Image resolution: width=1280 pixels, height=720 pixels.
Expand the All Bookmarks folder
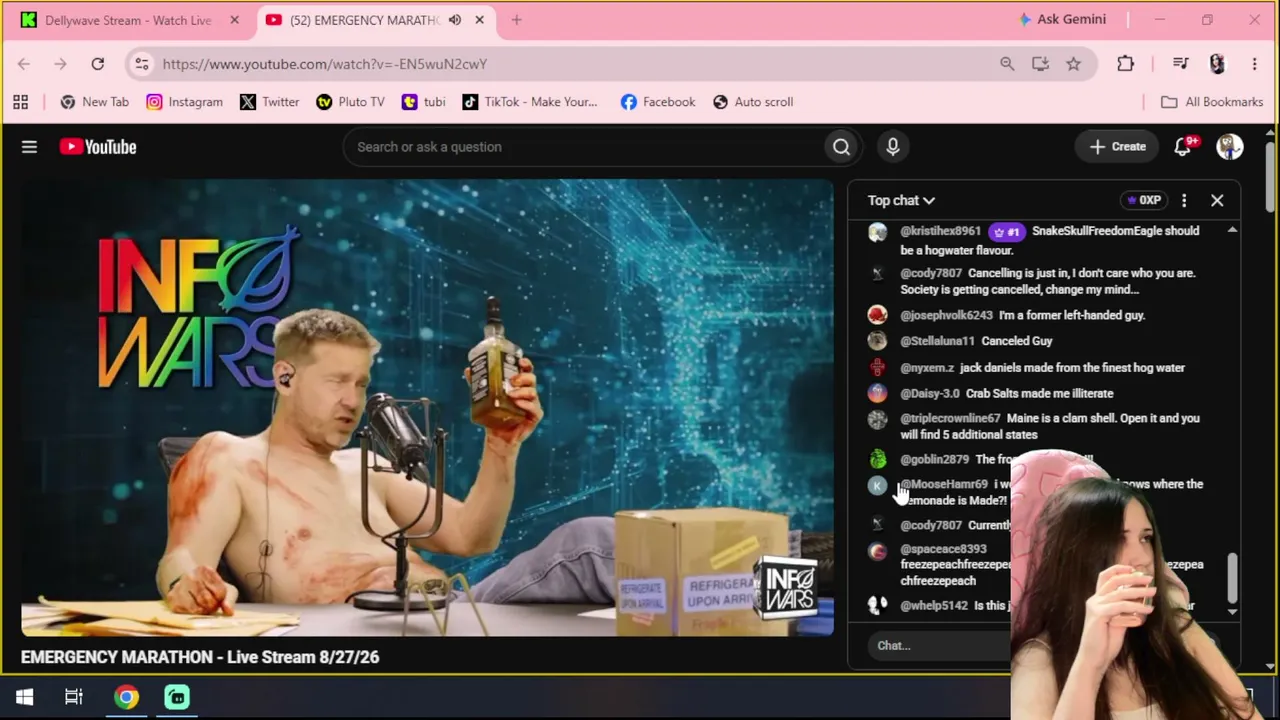[x=1212, y=102]
